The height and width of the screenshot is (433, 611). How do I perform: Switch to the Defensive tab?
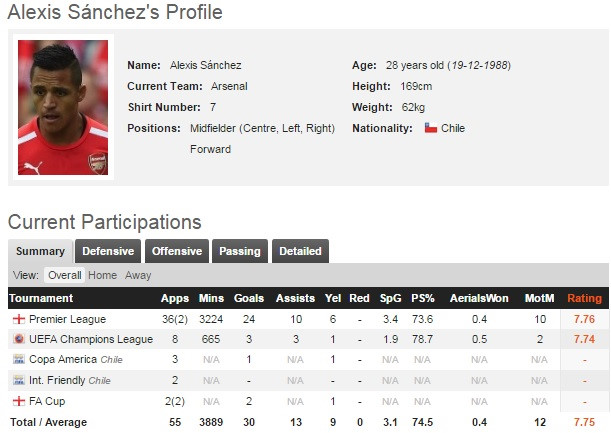(108, 251)
